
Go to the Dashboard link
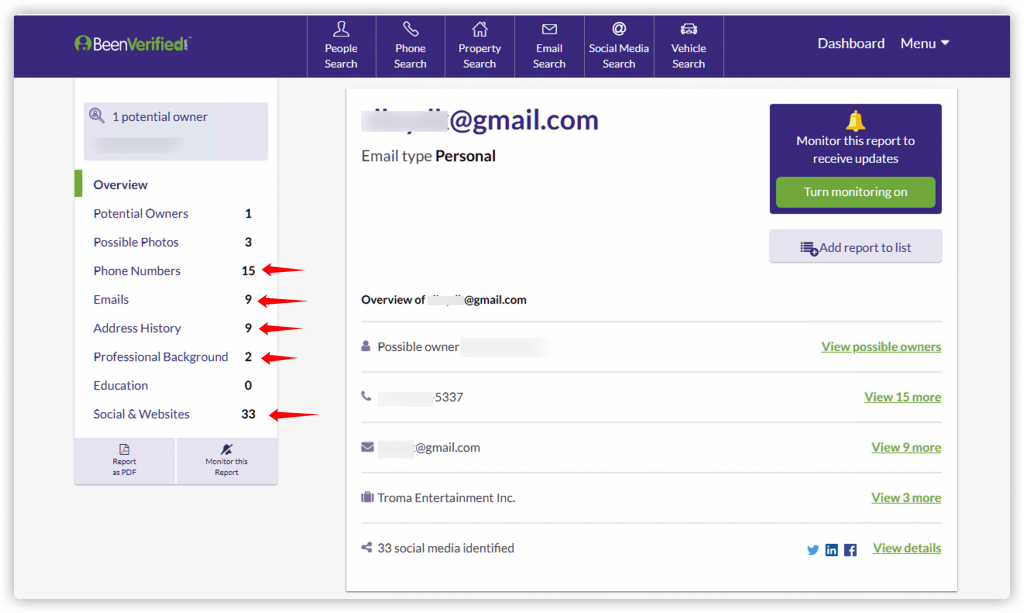coord(851,43)
